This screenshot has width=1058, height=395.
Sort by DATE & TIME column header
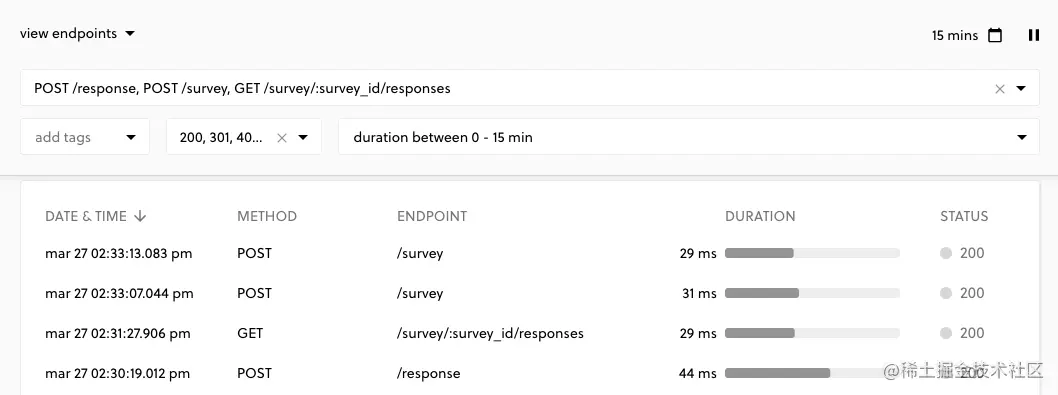click(x=86, y=216)
